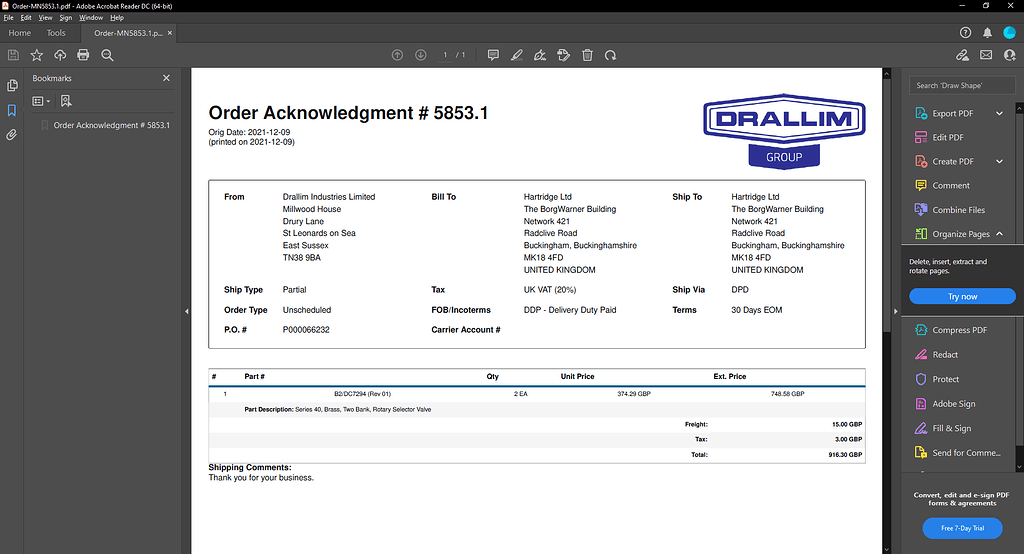
Task: Collapse the right tools pane arrow
Action: 895,312
